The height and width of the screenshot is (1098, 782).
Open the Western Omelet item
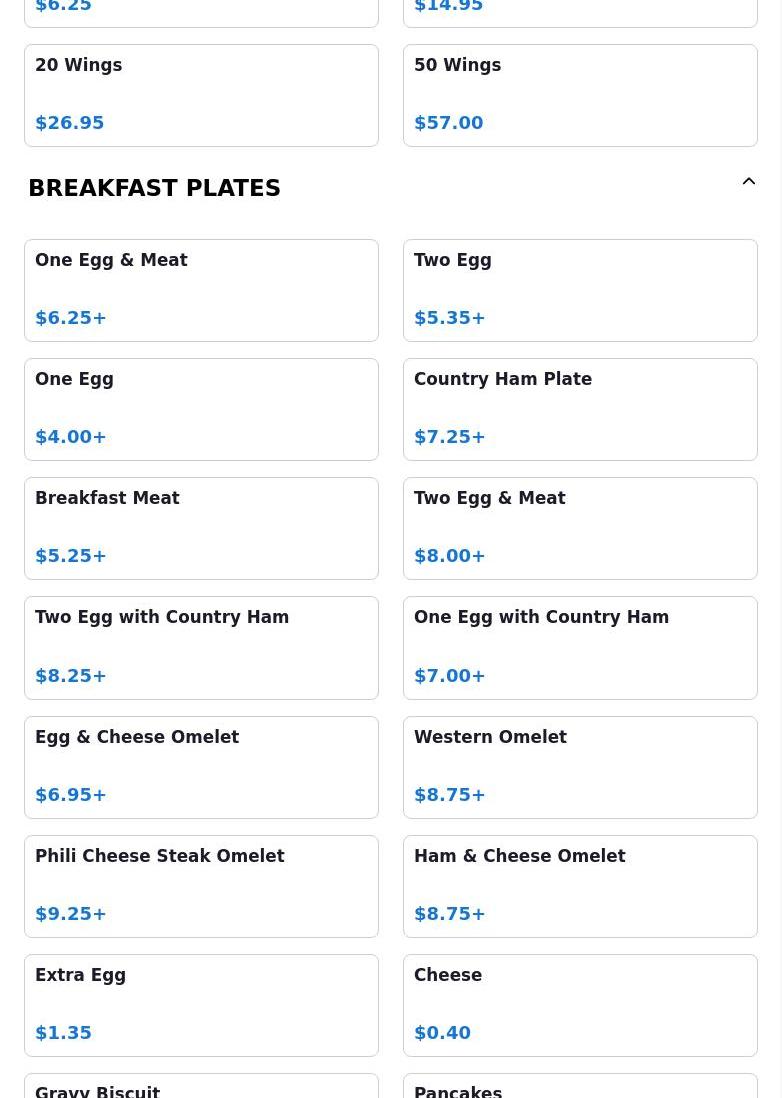point(580,767)
